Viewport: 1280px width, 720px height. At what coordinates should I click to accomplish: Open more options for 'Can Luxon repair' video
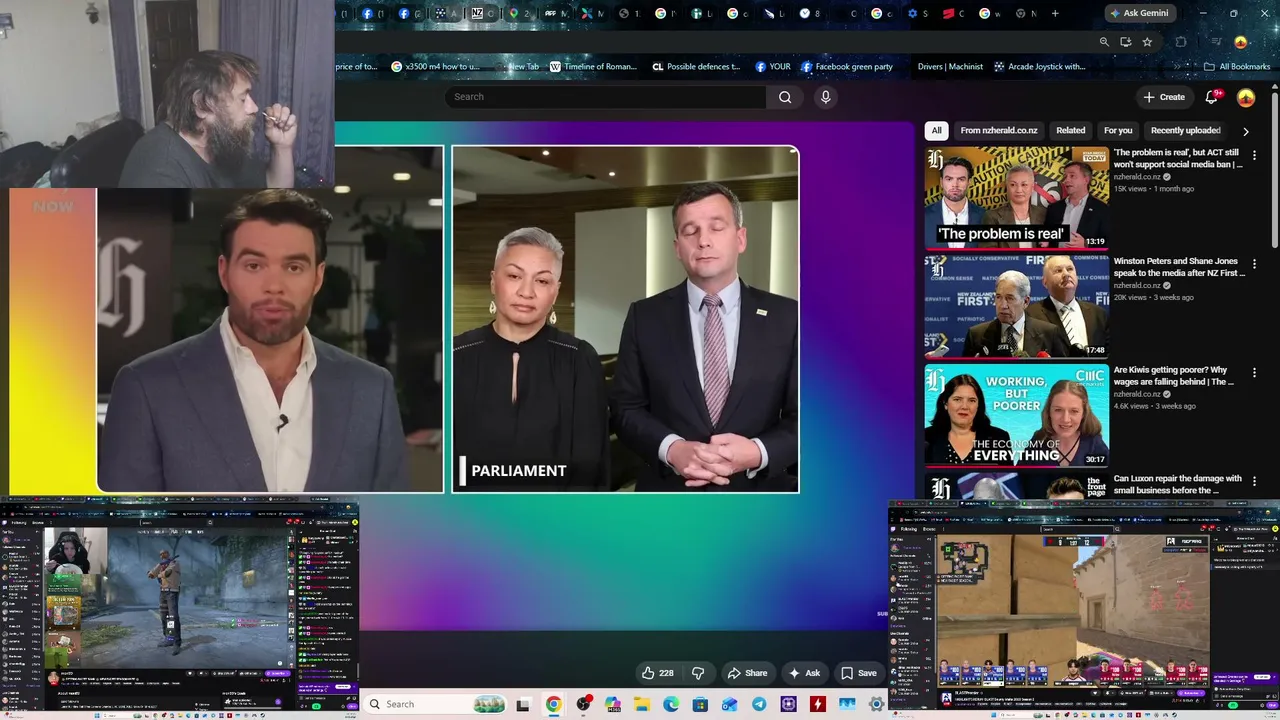[1254, 481]
